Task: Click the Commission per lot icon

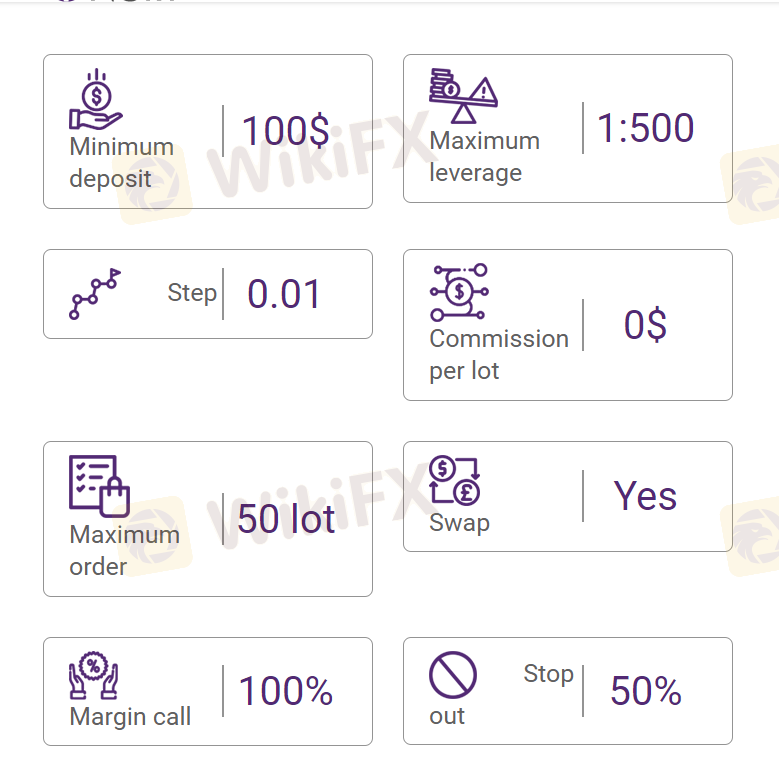Action: (x=459, y=292)
